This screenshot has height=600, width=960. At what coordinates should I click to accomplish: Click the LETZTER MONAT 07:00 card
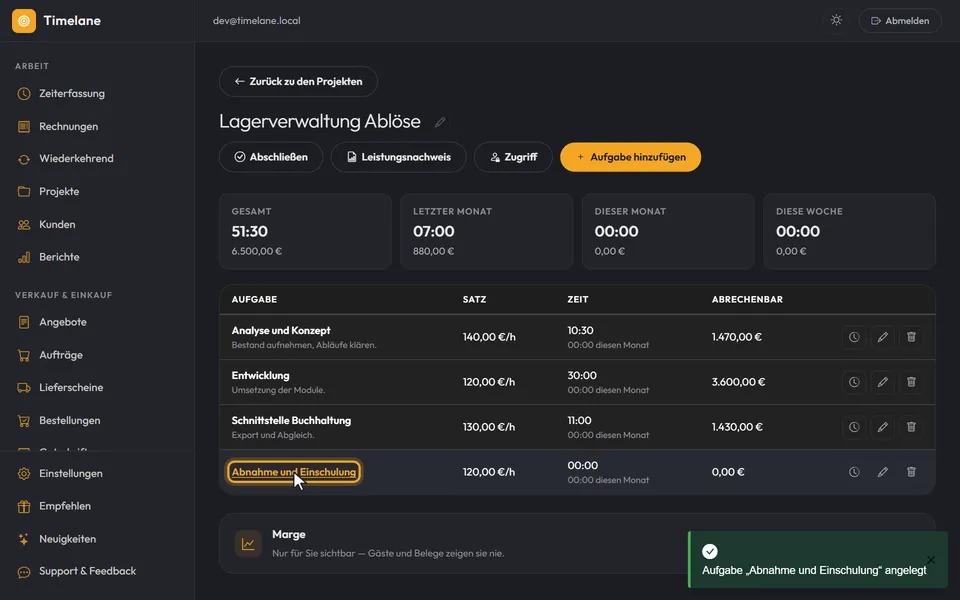click(487, 231)
